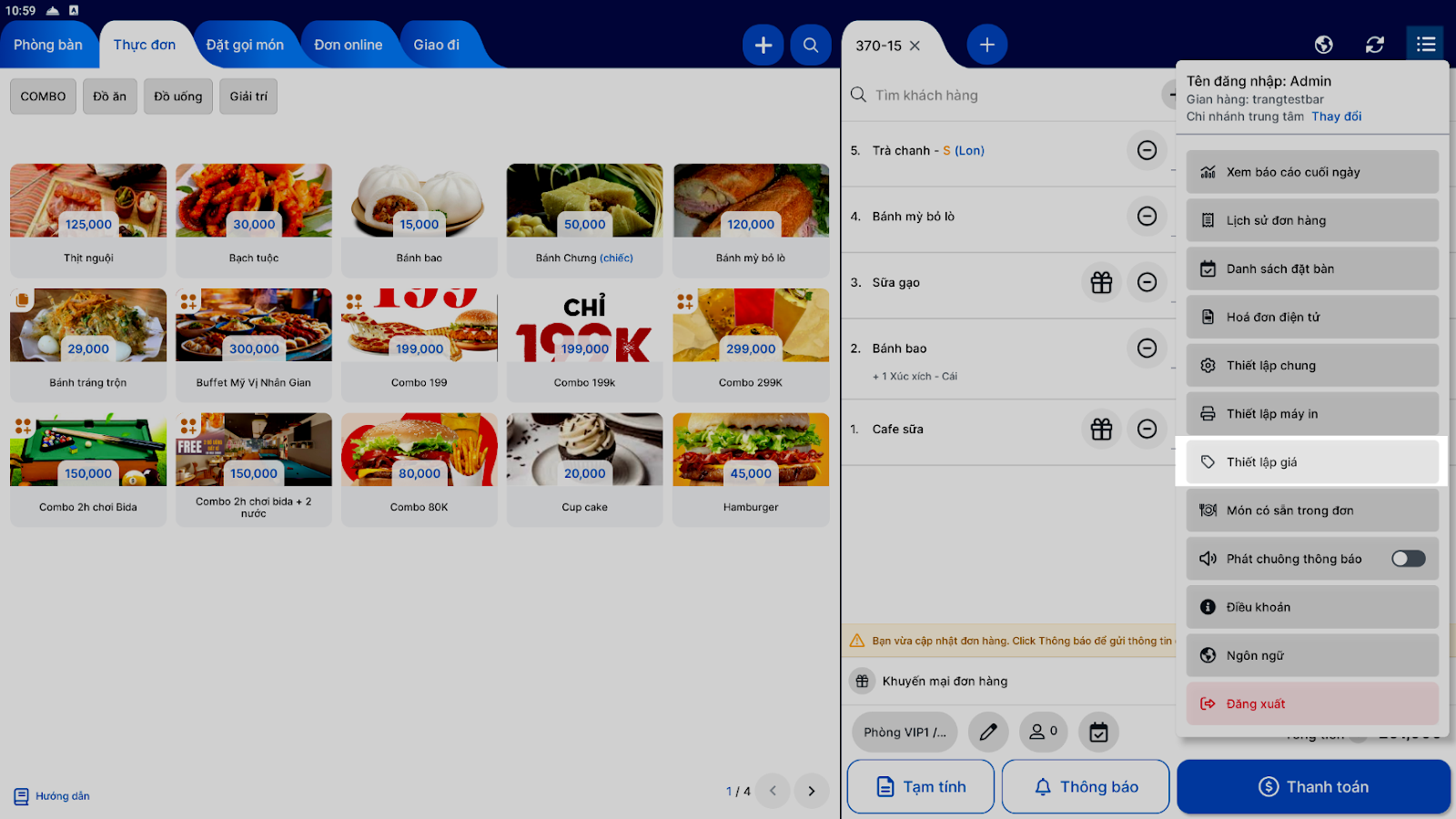This screenshot has height=819, width=1456.
Task: Open Danh sách đặt bàn
Action: pos(1312,268)
